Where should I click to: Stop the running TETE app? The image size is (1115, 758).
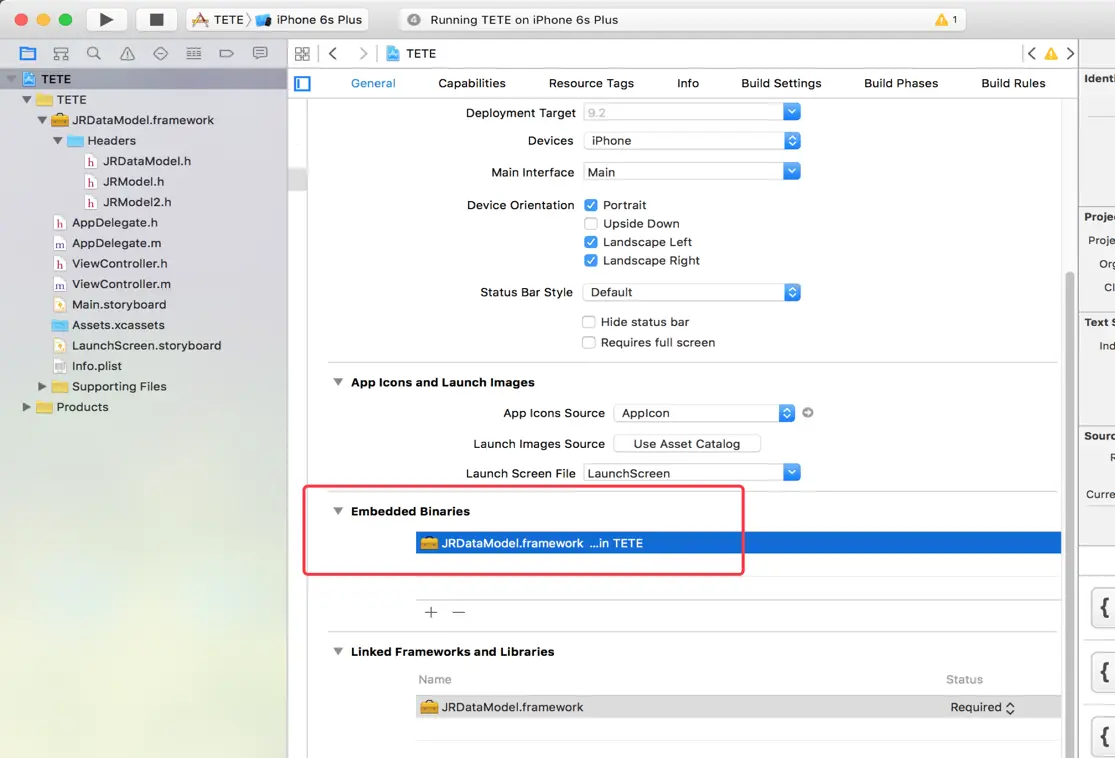pyautogui.click(x=156, y=19)
